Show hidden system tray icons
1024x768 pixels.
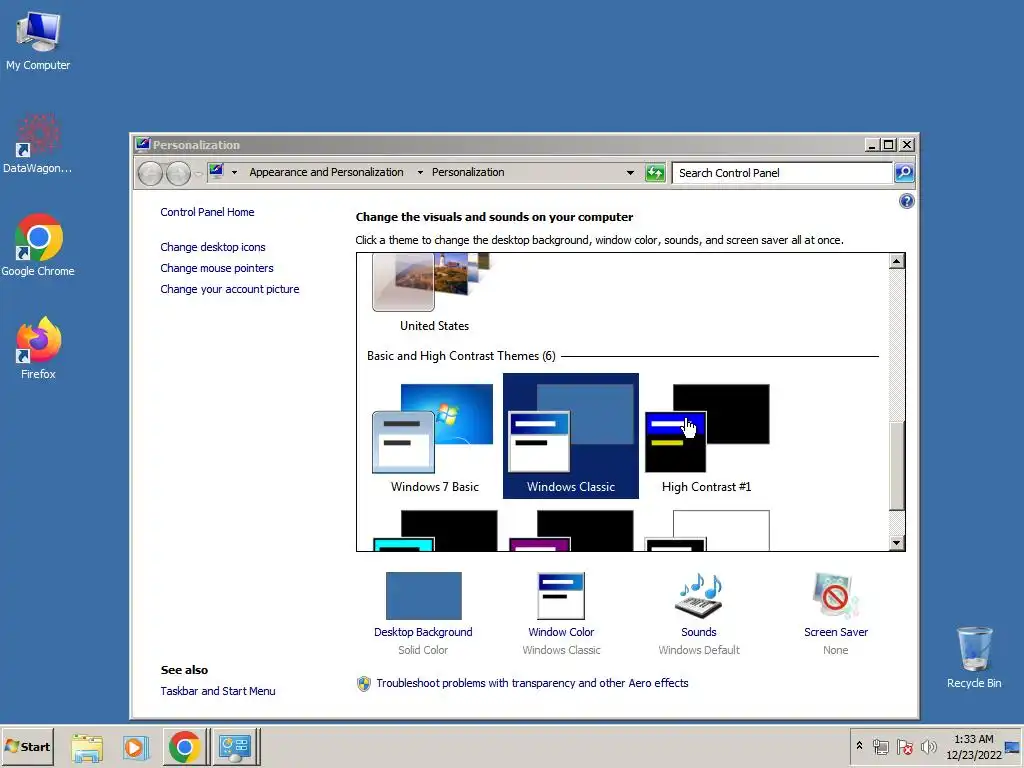tap(859, 746)
